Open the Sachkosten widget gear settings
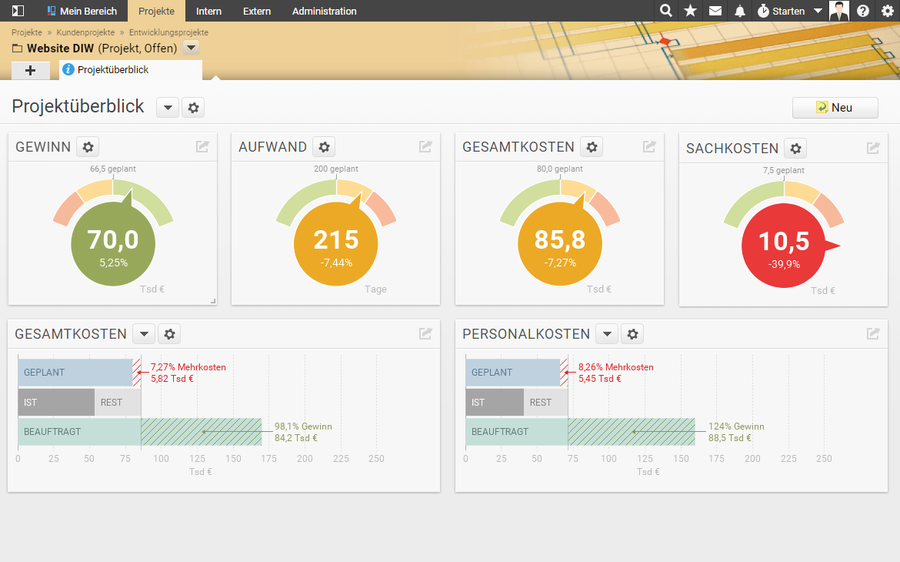900x562 pixels. [x=795, y=149]
